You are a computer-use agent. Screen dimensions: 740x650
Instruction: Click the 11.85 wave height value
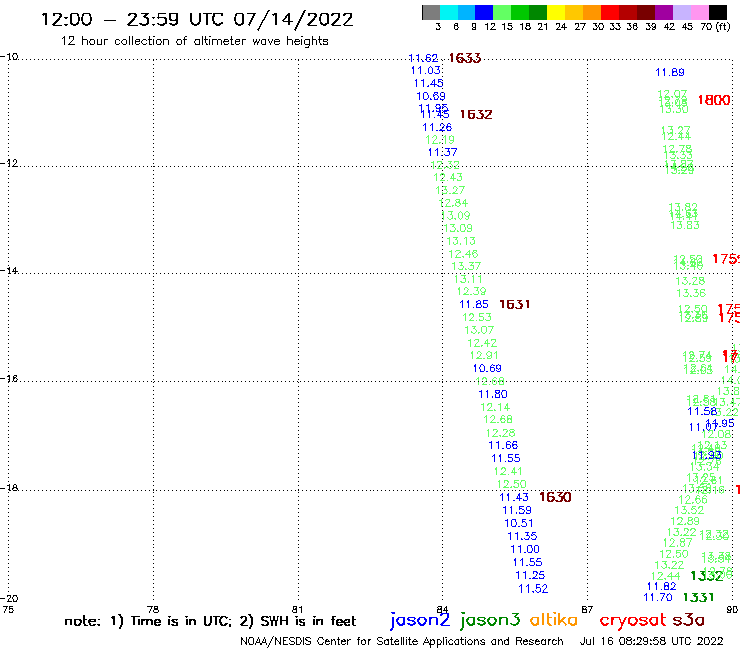[473, 304]
